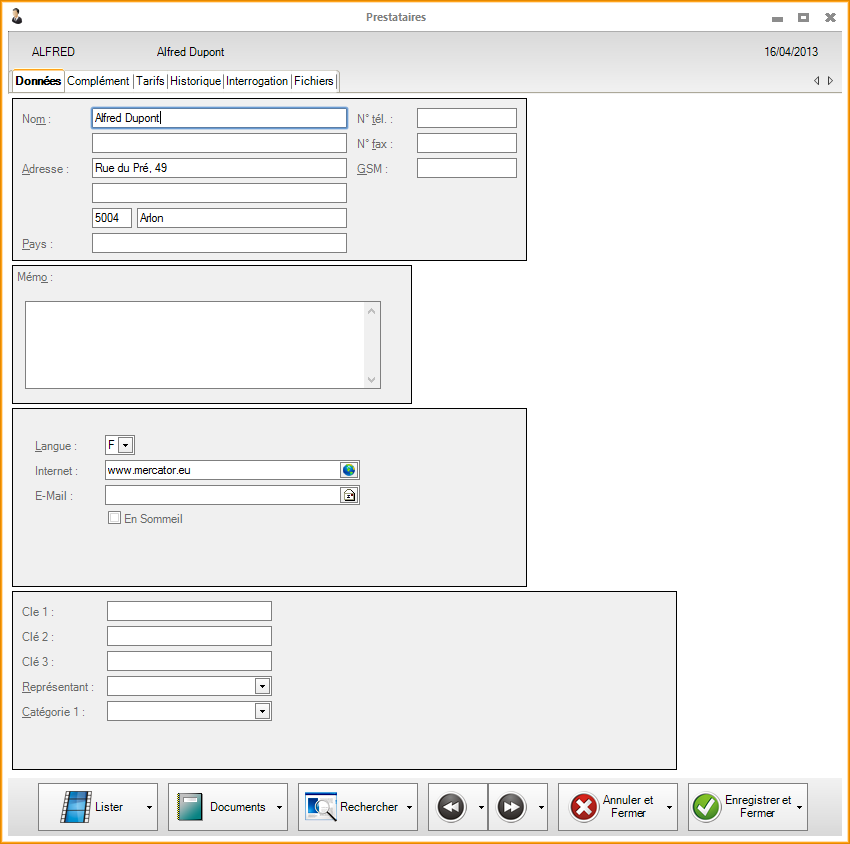Open the Langue dropdown
The image size is (850, 844).
[x=126, y=445]
